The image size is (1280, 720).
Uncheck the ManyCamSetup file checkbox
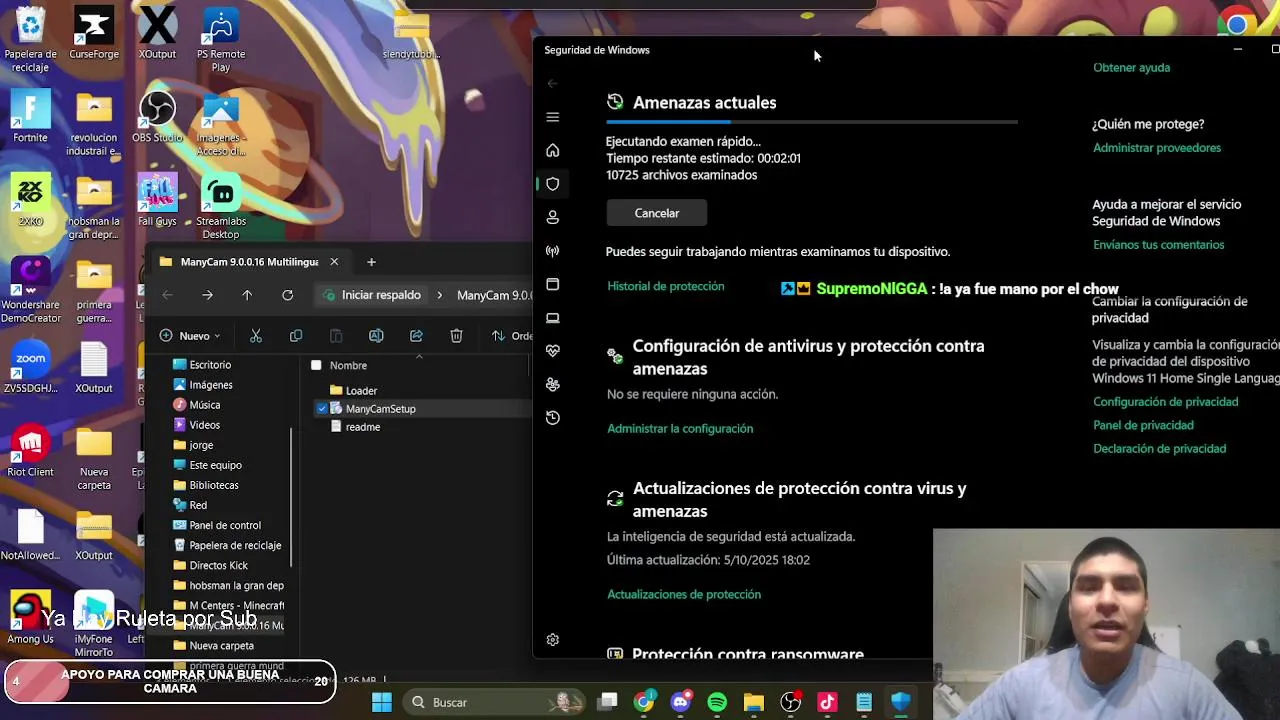point(322,409)
